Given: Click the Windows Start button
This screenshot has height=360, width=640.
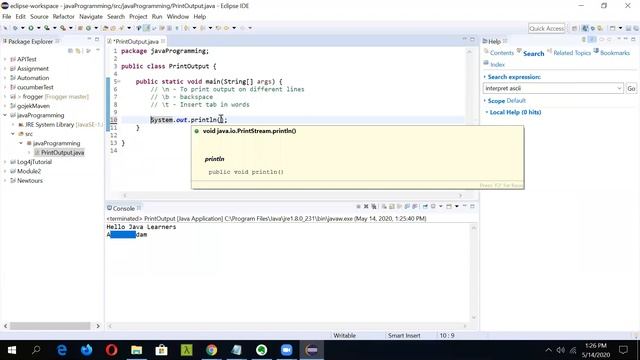Looking at the screenshot, I should pyautogui.click(x=12, y=350).
